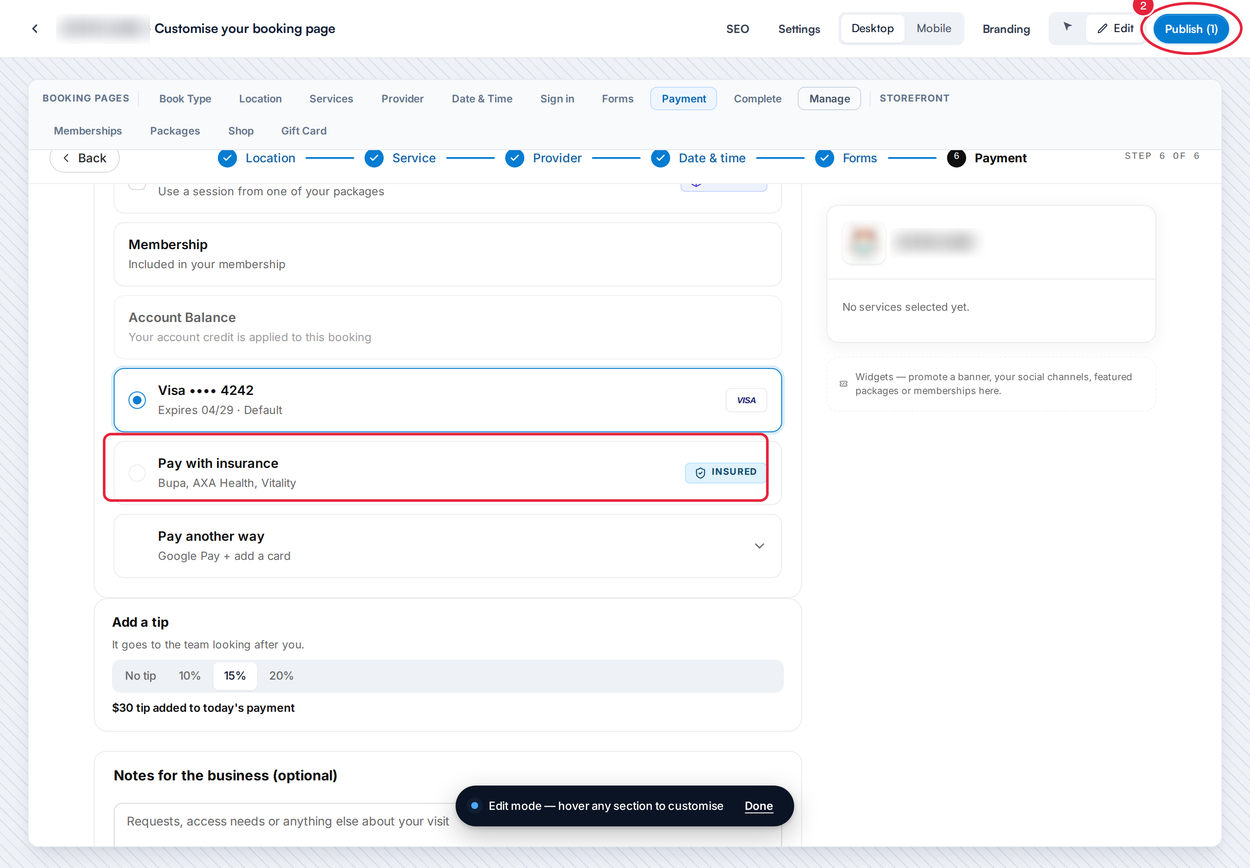Click the 'STEP 6 OF 6' label

[1162, 156]
